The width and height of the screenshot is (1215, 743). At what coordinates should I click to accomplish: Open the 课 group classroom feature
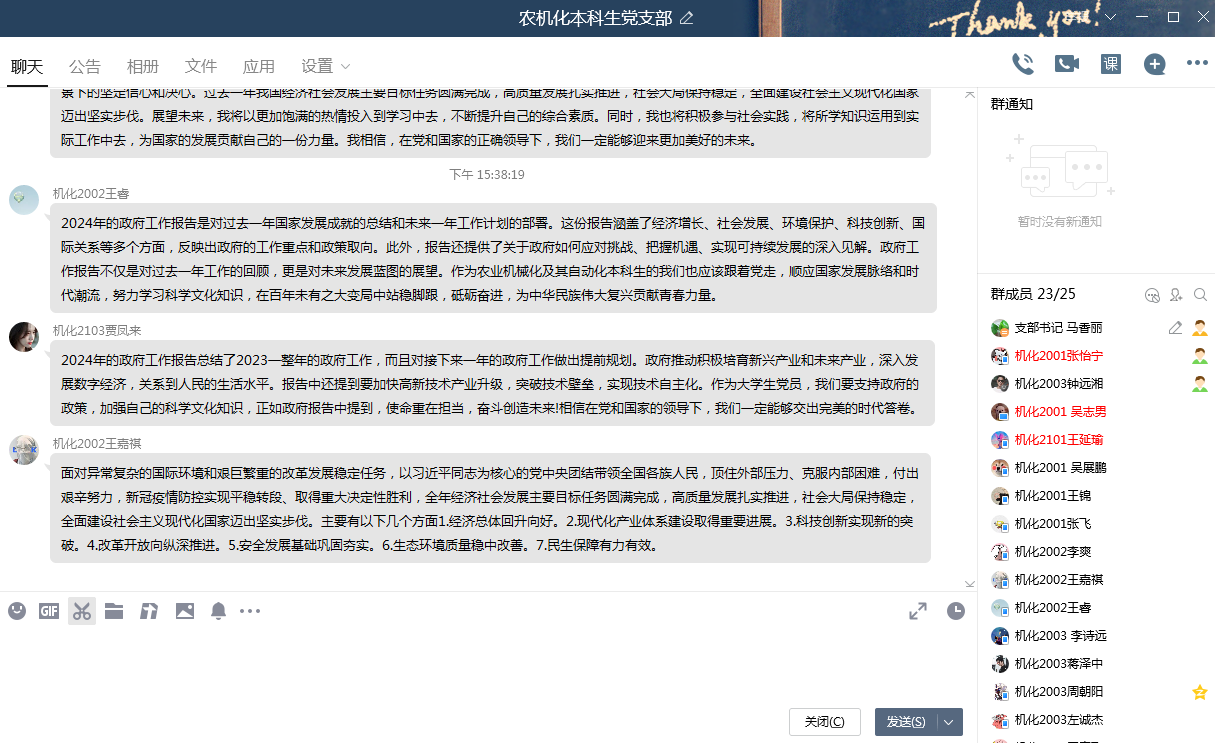click(1110, 62)
